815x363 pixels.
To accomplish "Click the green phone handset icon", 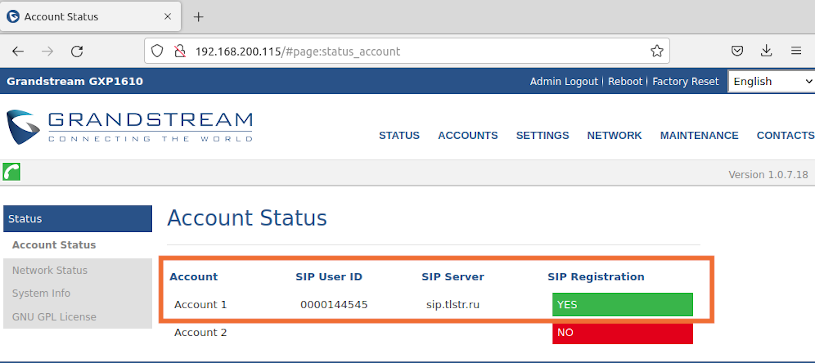I will tap(11, 172).
